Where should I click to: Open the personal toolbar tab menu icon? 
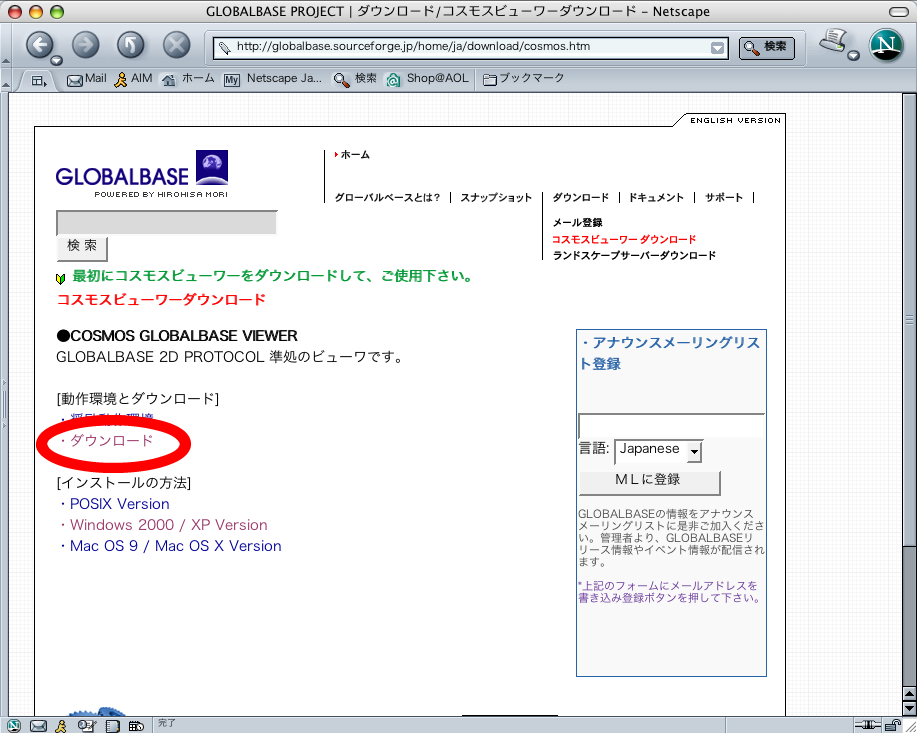[39, 81]
